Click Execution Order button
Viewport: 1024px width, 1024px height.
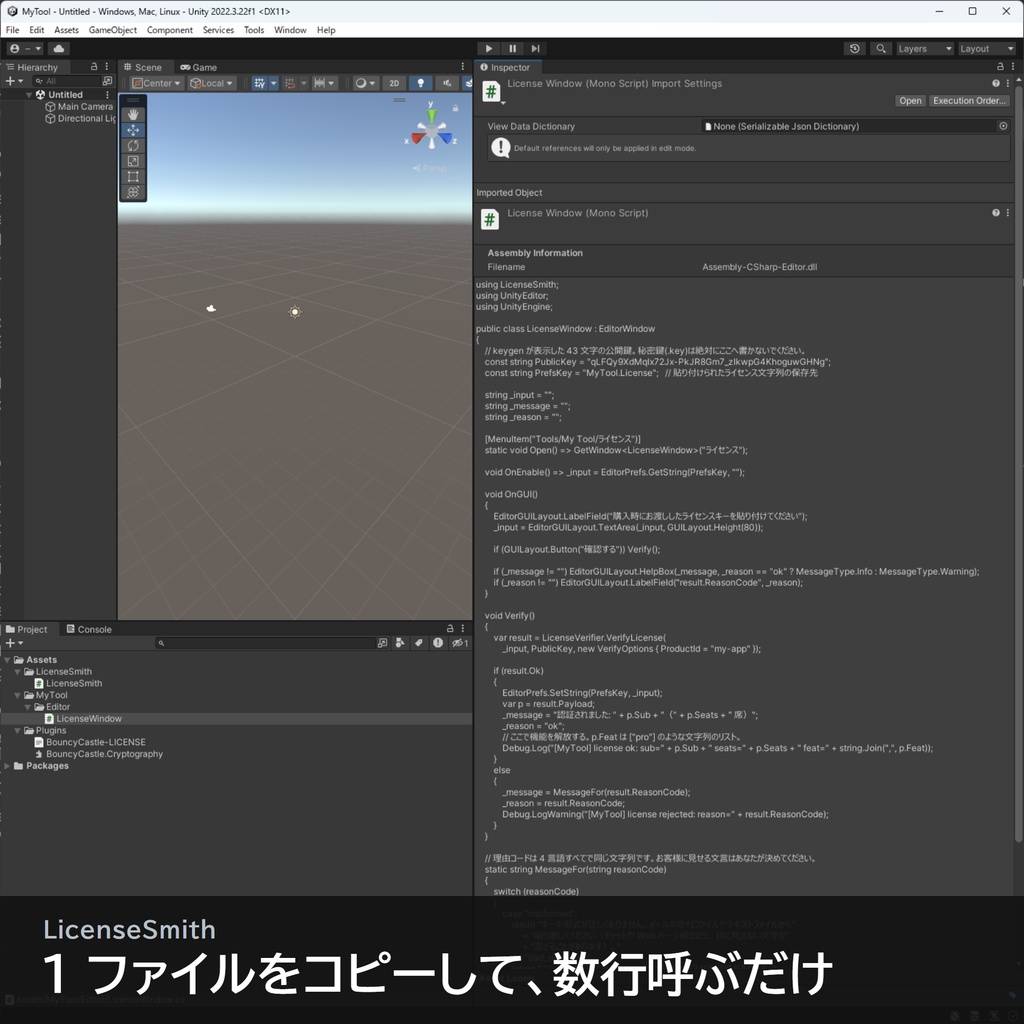tap(969, 101)
